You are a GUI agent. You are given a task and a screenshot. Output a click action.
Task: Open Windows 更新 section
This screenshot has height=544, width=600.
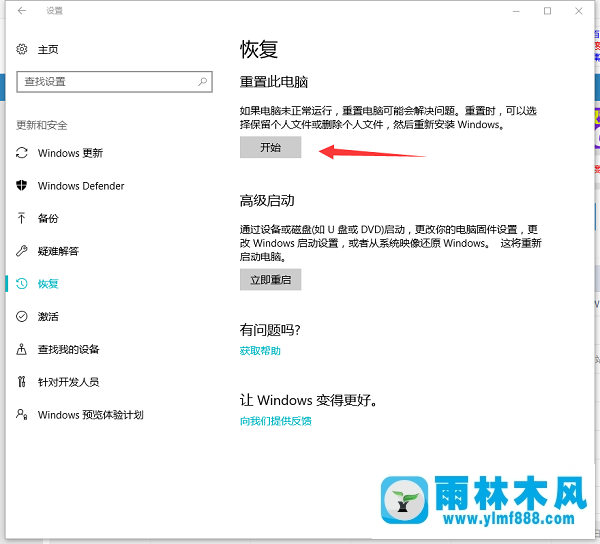coord(70,153)
